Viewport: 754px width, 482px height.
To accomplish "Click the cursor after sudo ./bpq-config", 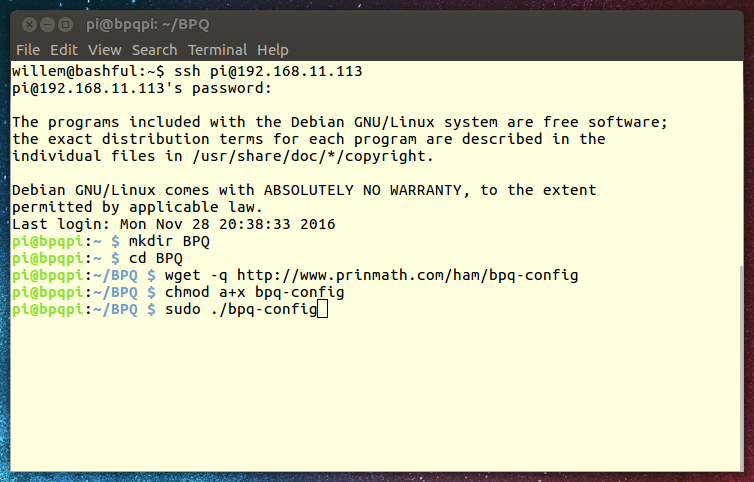I will [323, 309].
